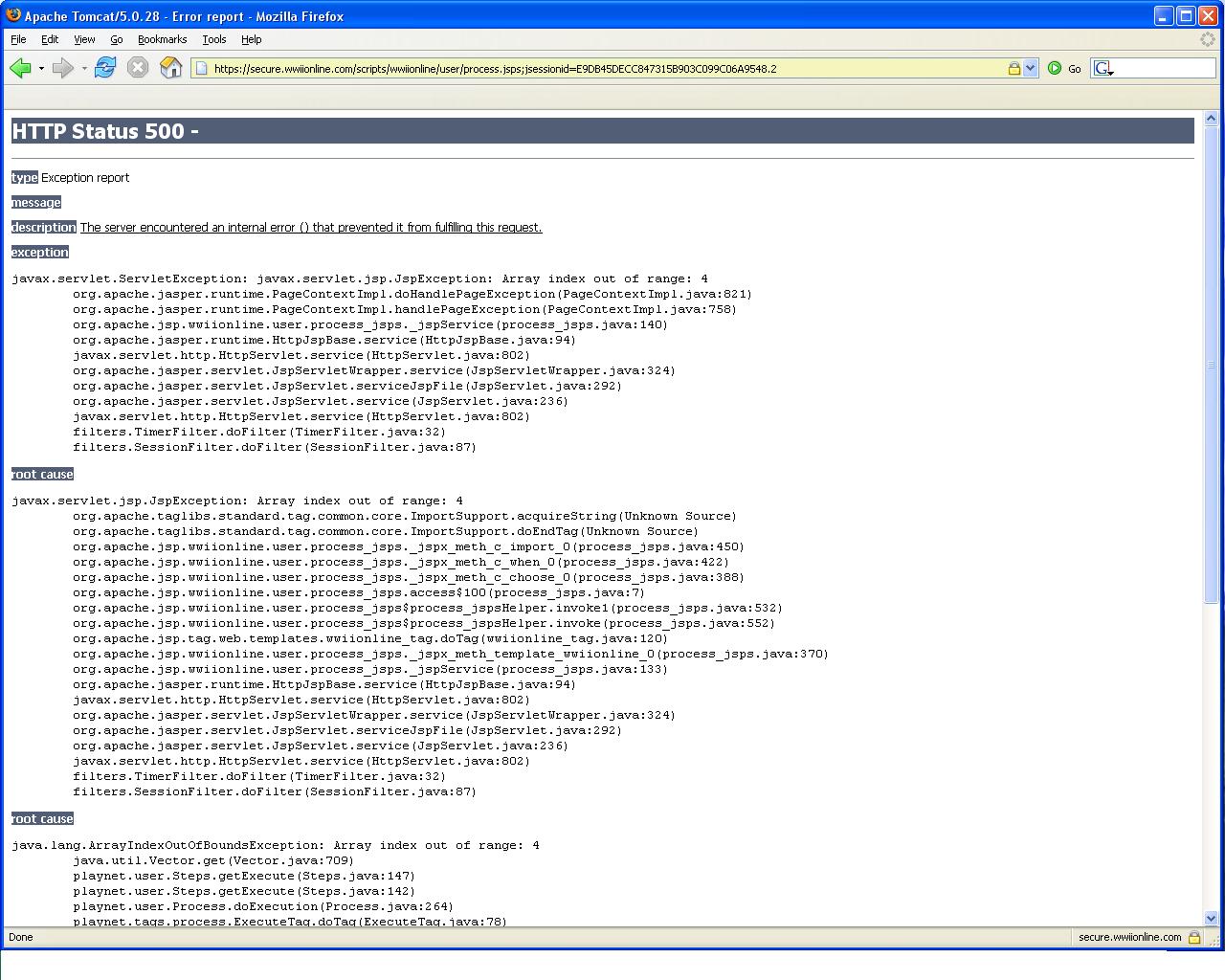Click the '_jspx_meth_c_when_0' stack line
The image size is (1225, 980).
click(x=401, y=563)
